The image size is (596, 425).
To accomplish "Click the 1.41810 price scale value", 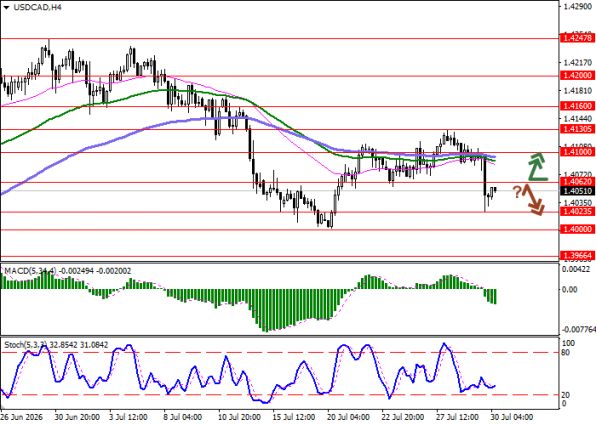I will pos(577,90).
